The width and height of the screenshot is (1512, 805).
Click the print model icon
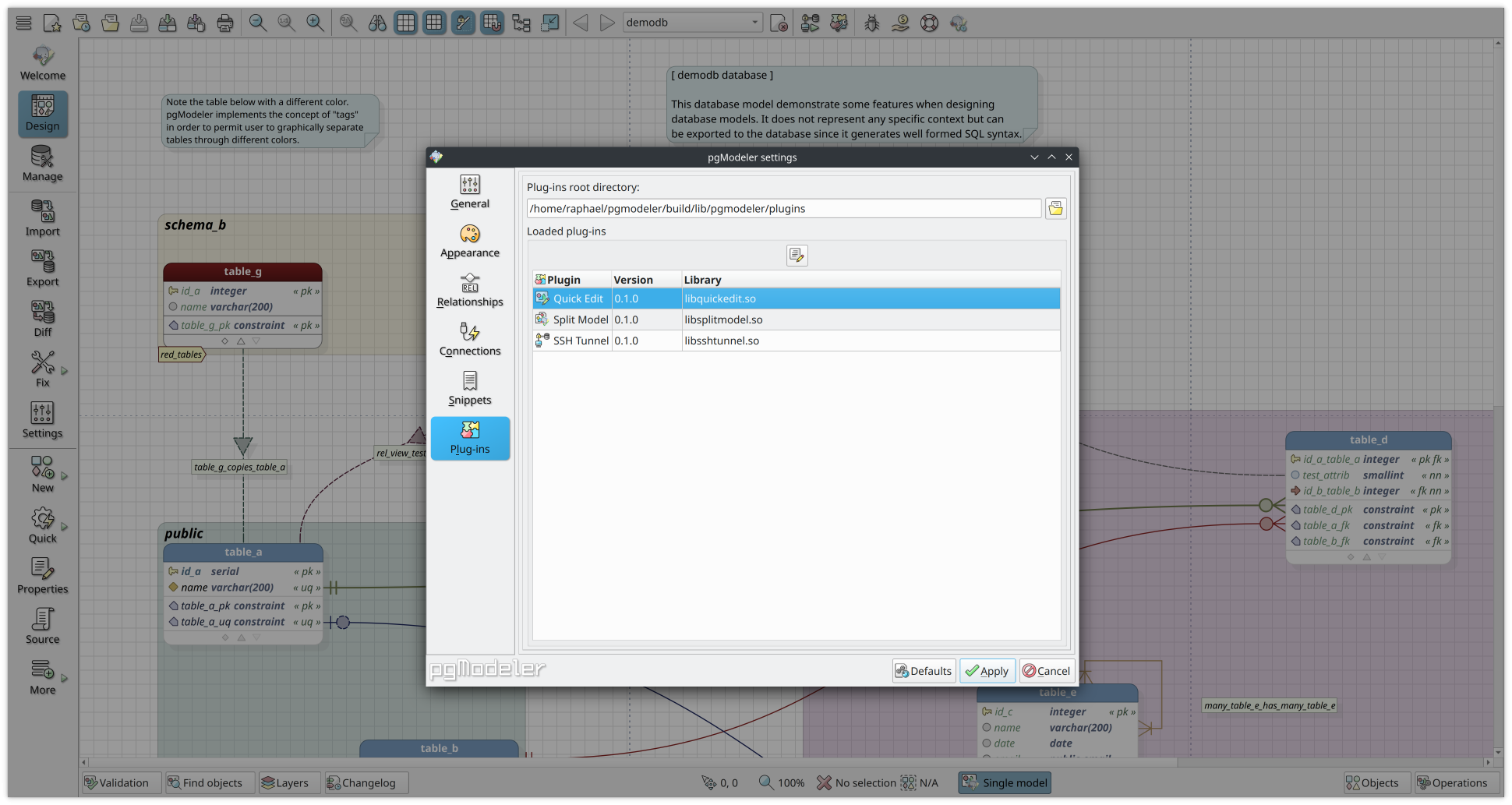click(x=225, y=23)
